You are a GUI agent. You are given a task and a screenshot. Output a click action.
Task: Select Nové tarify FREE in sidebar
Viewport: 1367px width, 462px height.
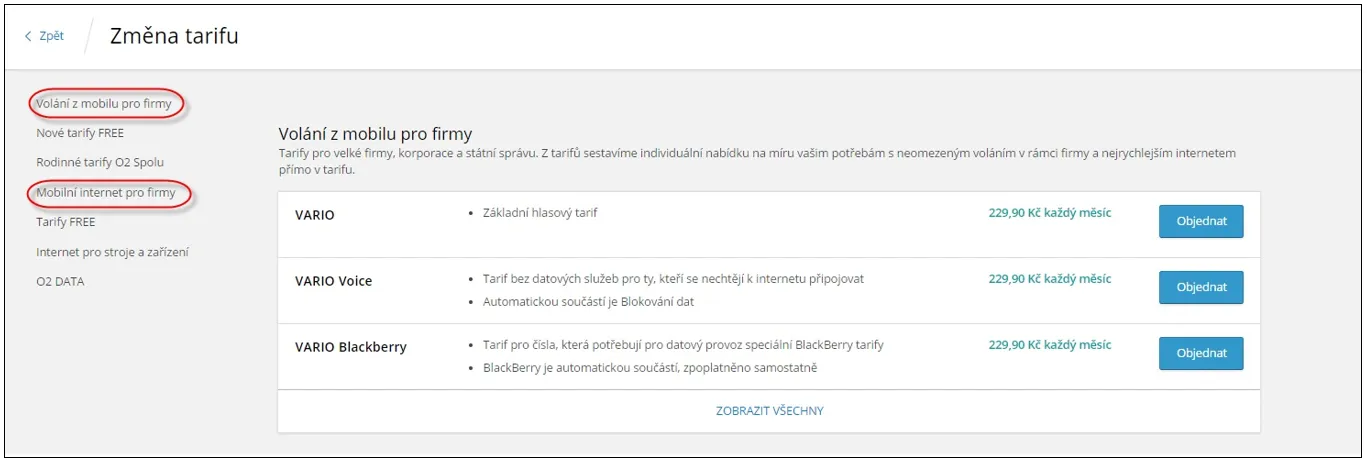point(80,133)
